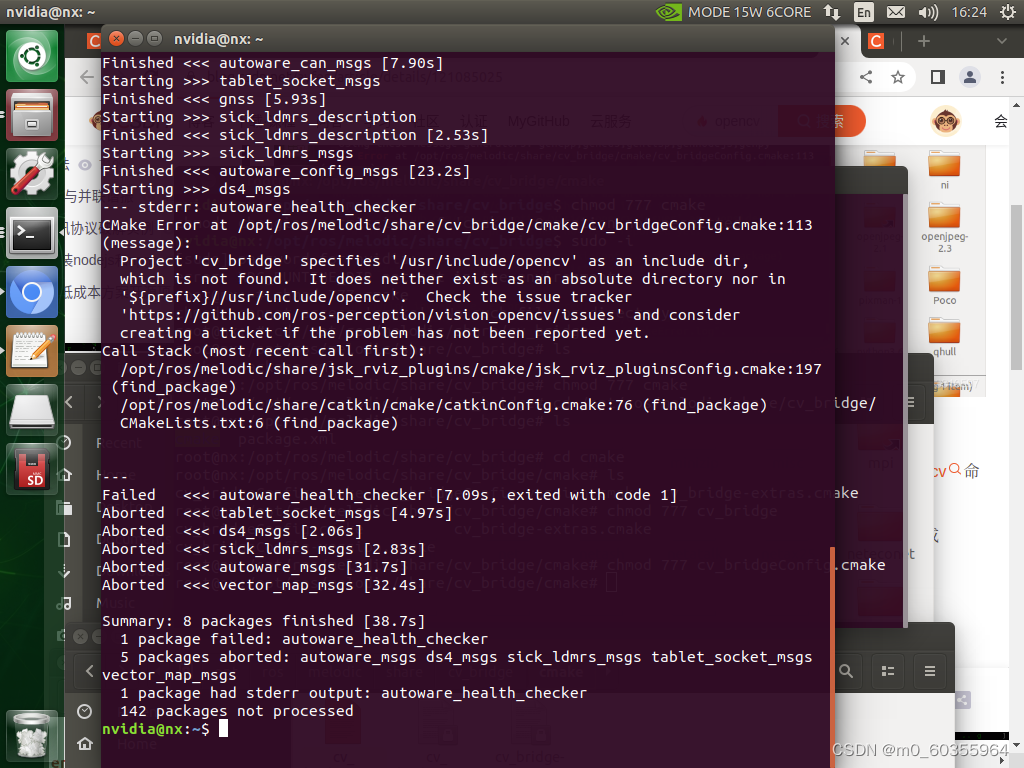This screenshot has height=768, width=1024.
Task: Select the 'Poco' folder
Action: [x=944, y=286]
